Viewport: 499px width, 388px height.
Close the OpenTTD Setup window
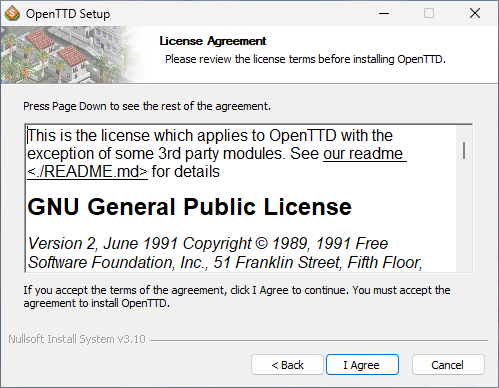click(475, 13)
